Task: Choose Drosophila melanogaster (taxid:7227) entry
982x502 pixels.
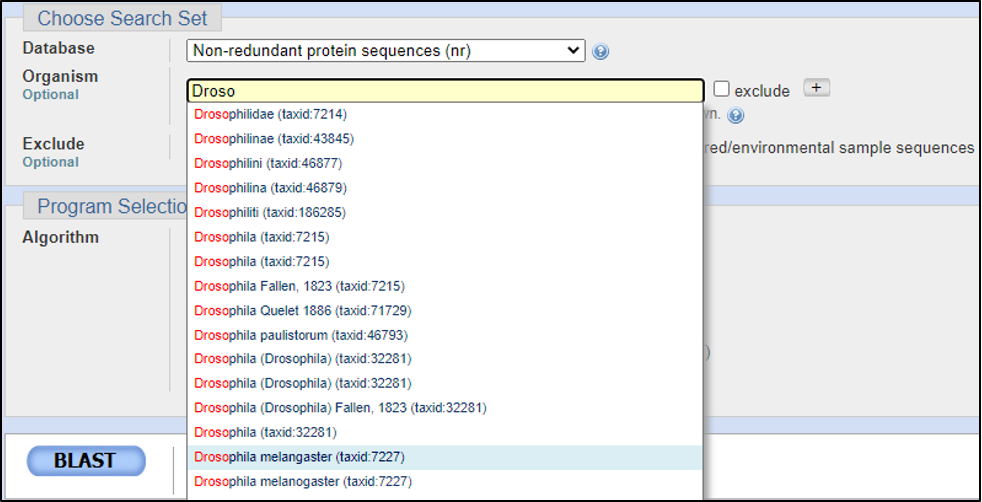Action: pyautogui.click(x=303, y=481)
